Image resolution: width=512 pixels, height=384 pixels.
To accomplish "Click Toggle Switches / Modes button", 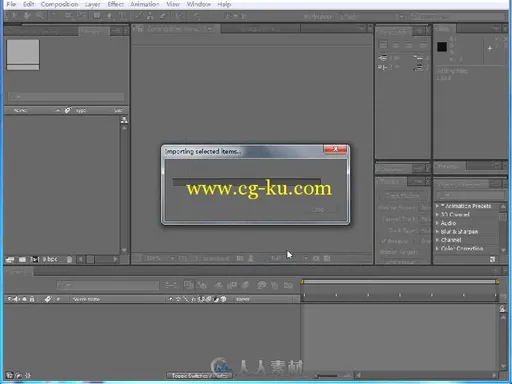I will pyautogui.click(x=199, y=376).
